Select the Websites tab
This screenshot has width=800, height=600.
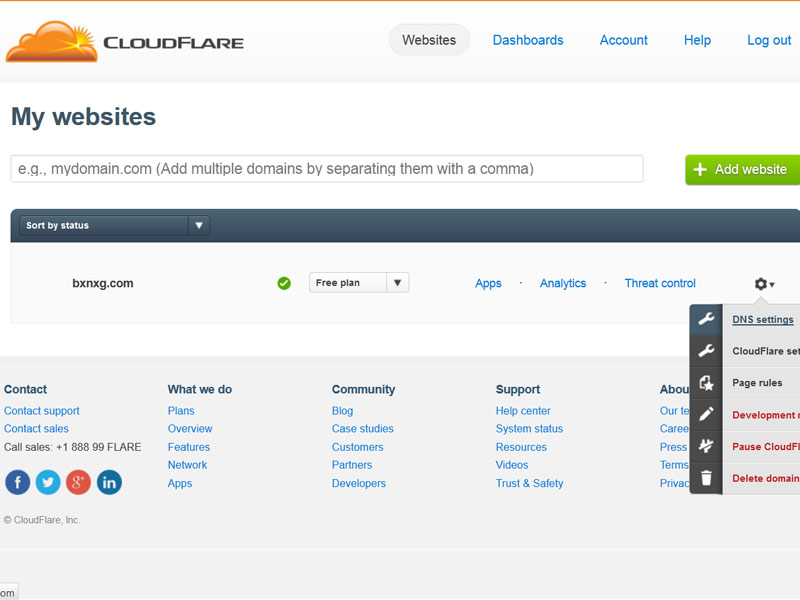(429, 40)
